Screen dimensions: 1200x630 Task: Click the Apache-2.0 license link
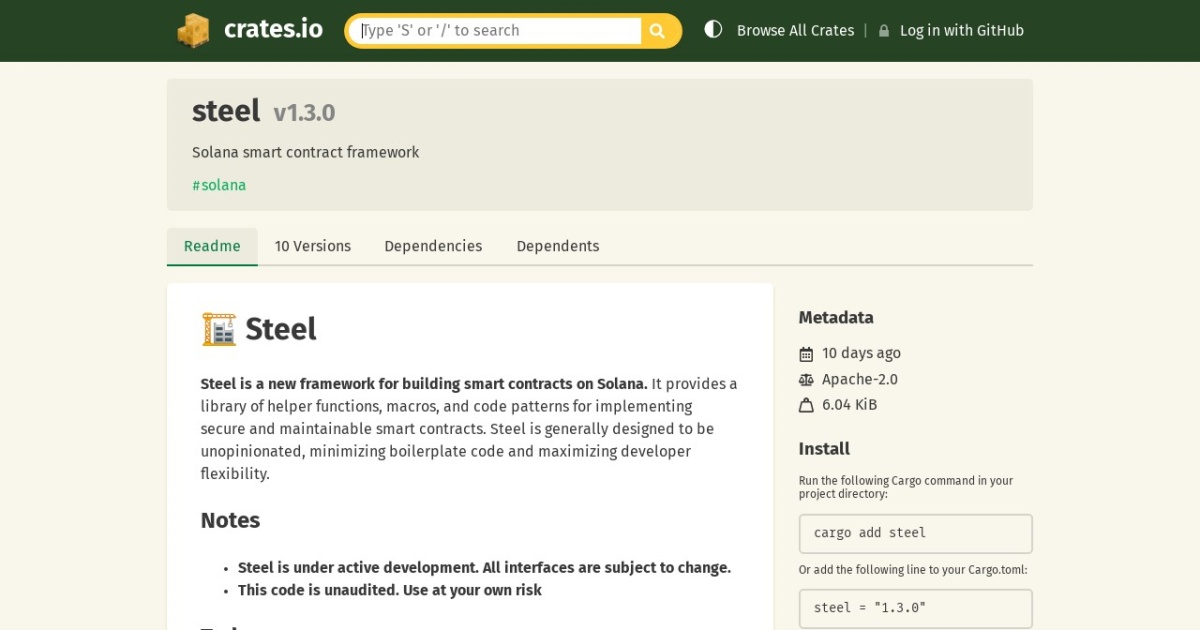[860, 380]
